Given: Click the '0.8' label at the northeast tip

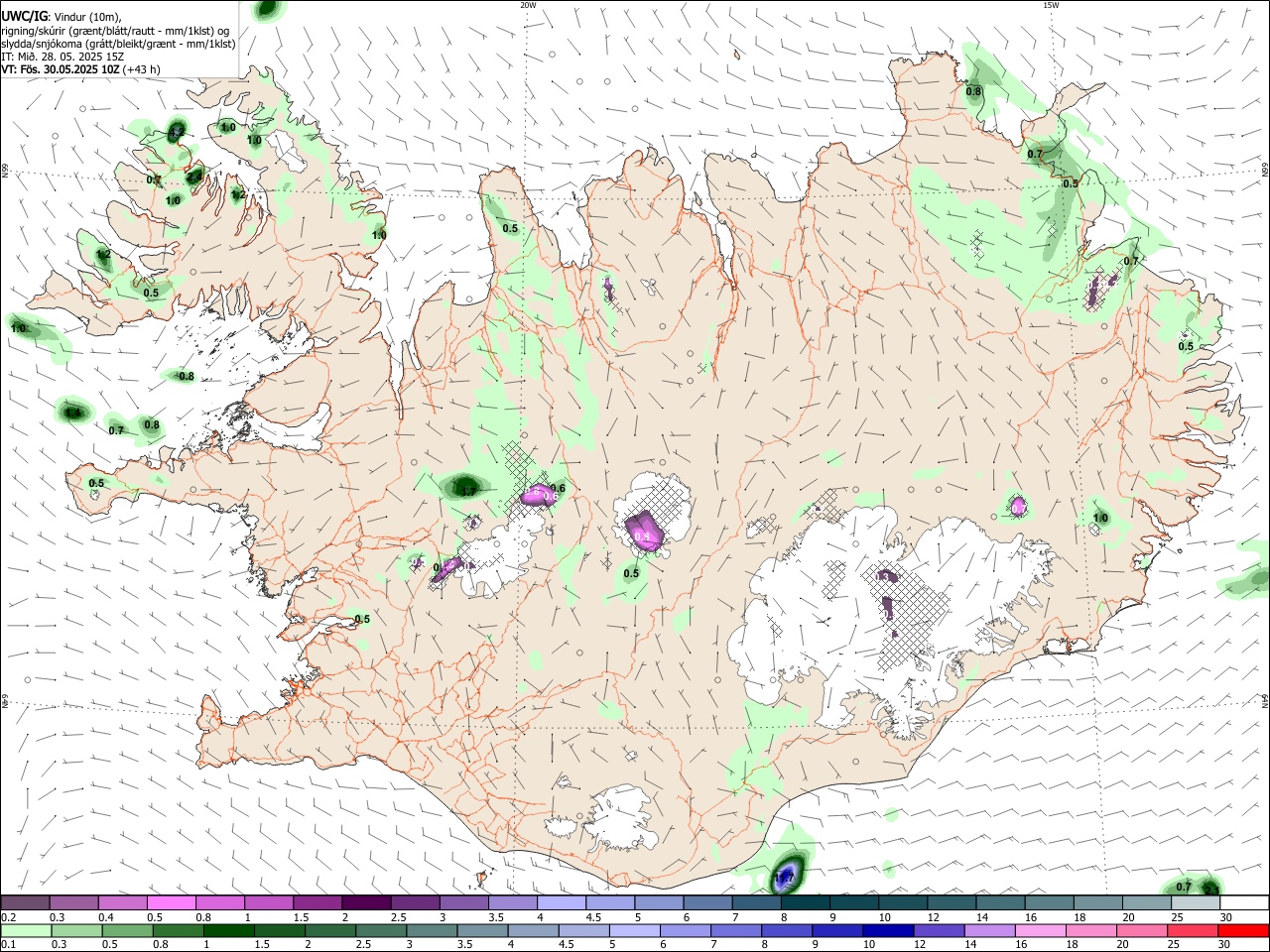Looking at the screenshot, I should point(974,91).
